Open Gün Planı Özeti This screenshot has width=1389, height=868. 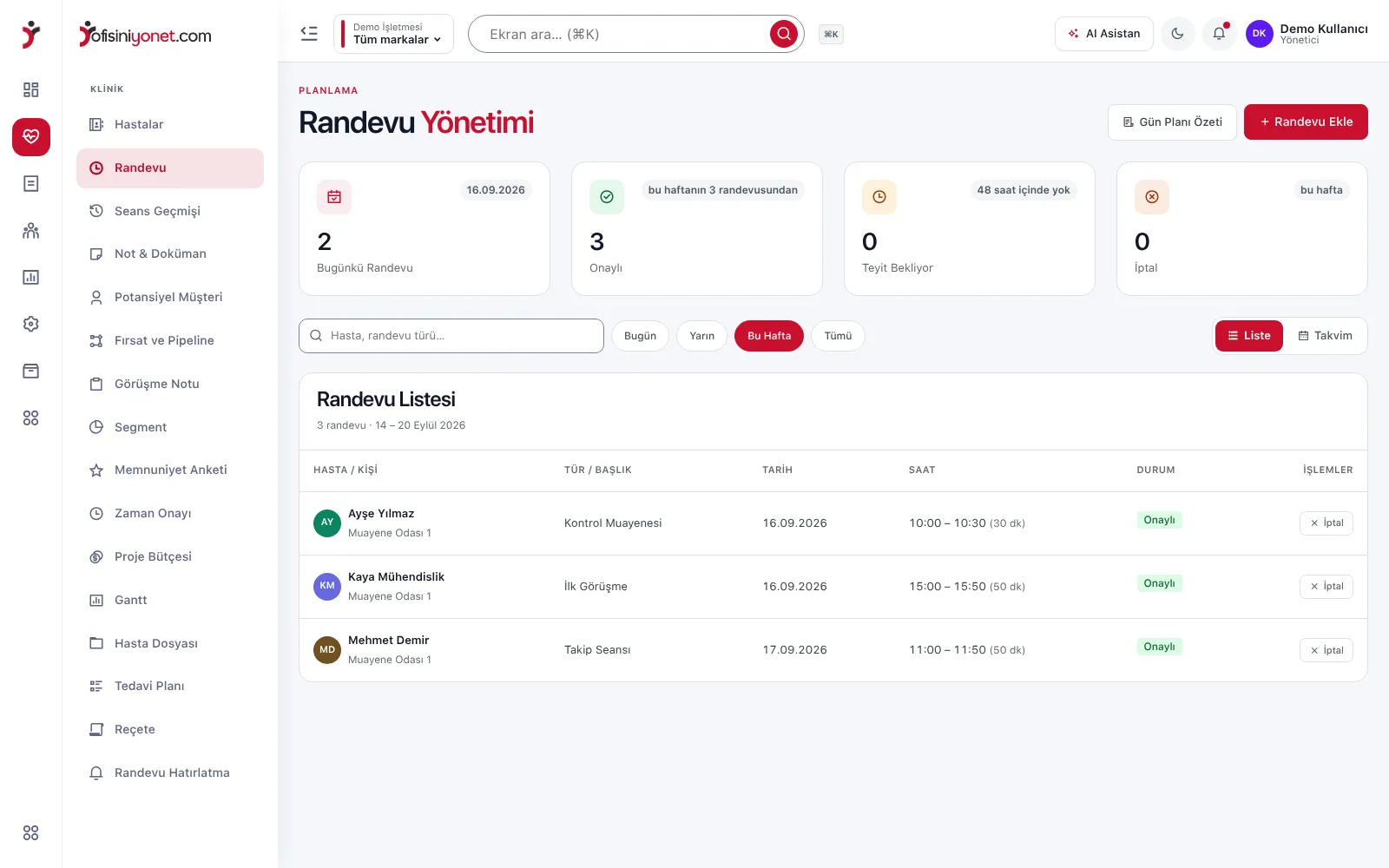tap(1172, 122)
